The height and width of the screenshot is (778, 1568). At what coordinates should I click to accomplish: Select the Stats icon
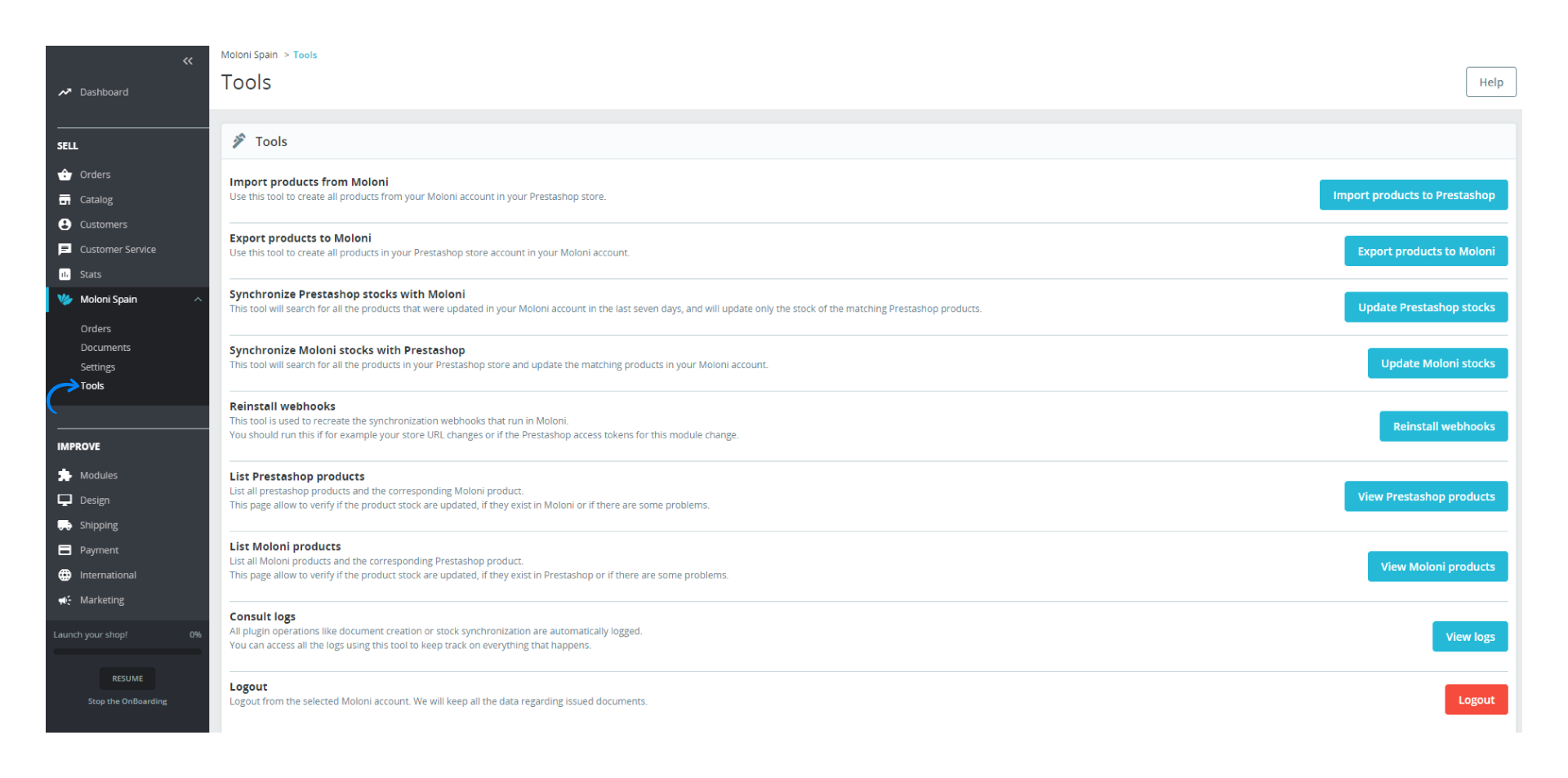65,273
